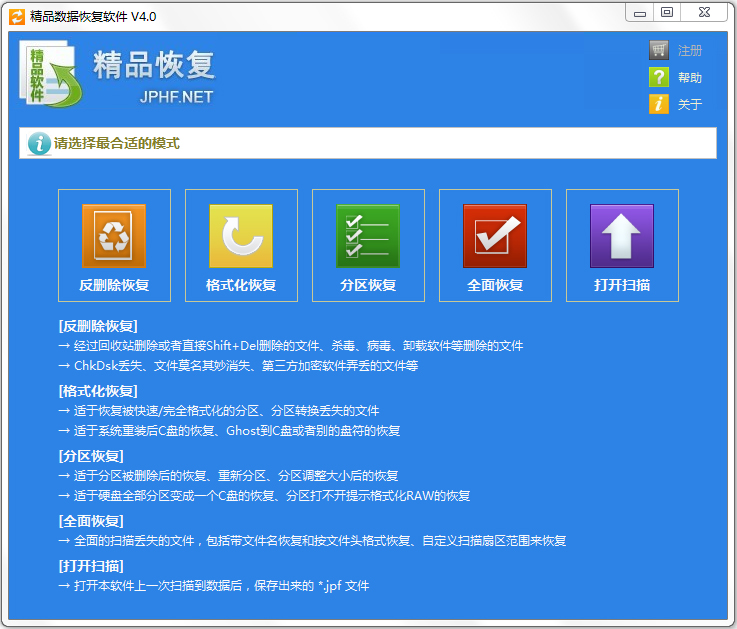Close the 精品数据恢复软件 window
Screen dimensions: 737x629
coord(704,13)
